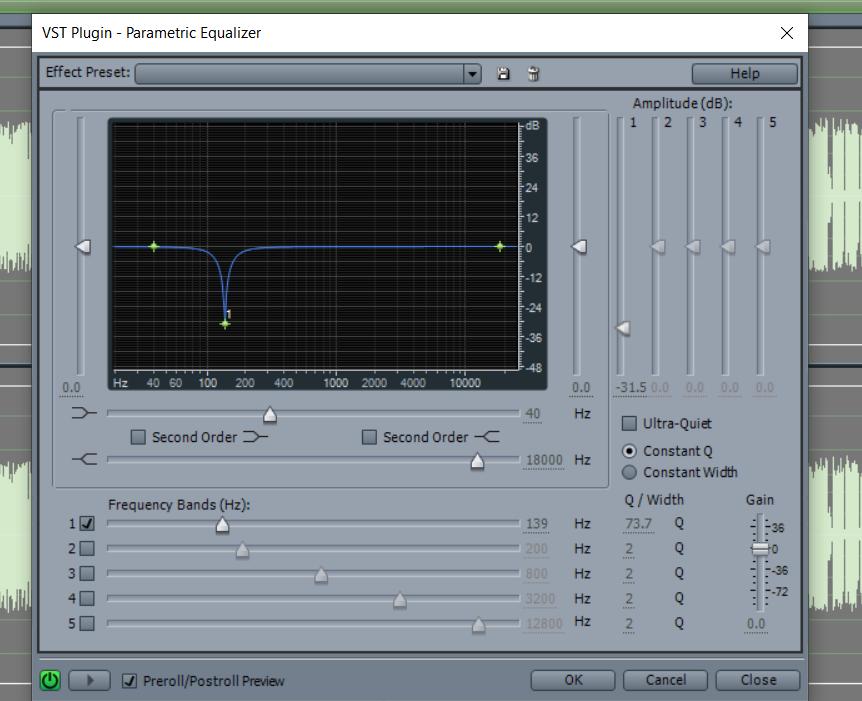862x701 pixels.
Task: Enable the Ultra-Quiet checkbox
Action: 630,423
